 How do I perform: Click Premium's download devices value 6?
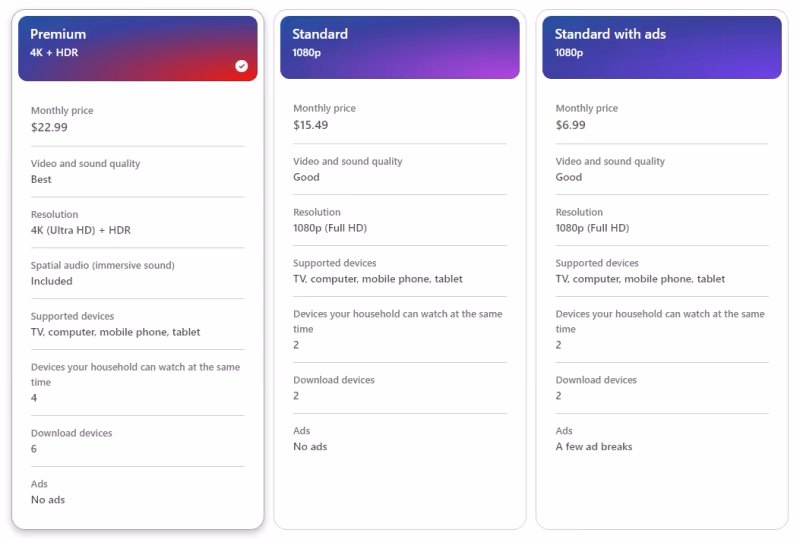(34, 449)
